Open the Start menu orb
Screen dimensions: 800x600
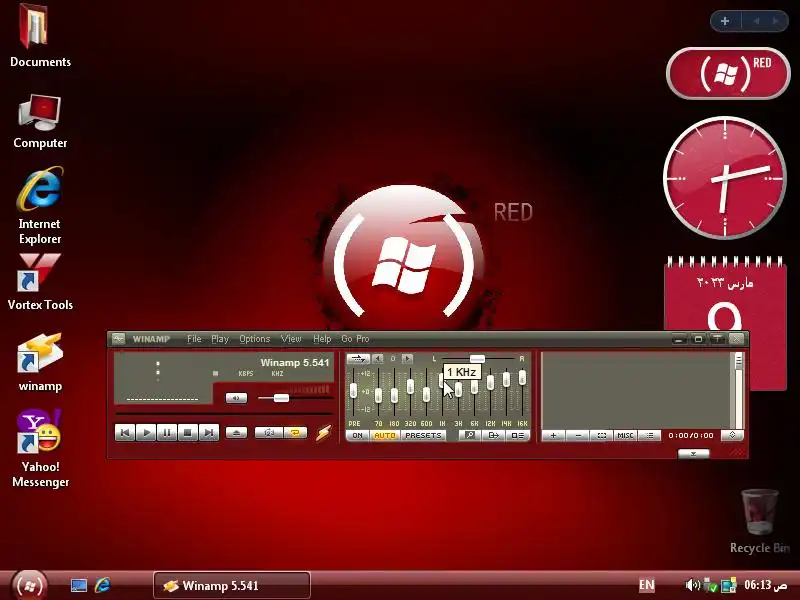[x=29, y=585]
